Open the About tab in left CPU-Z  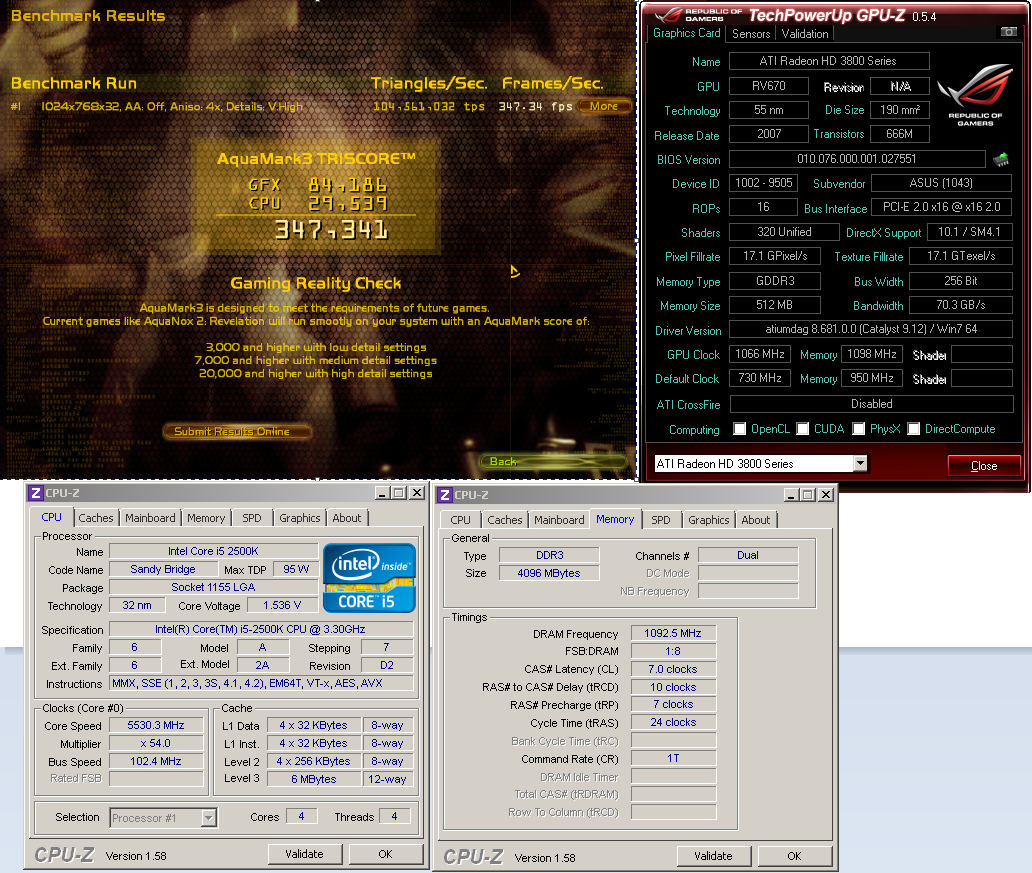[347, 518]
